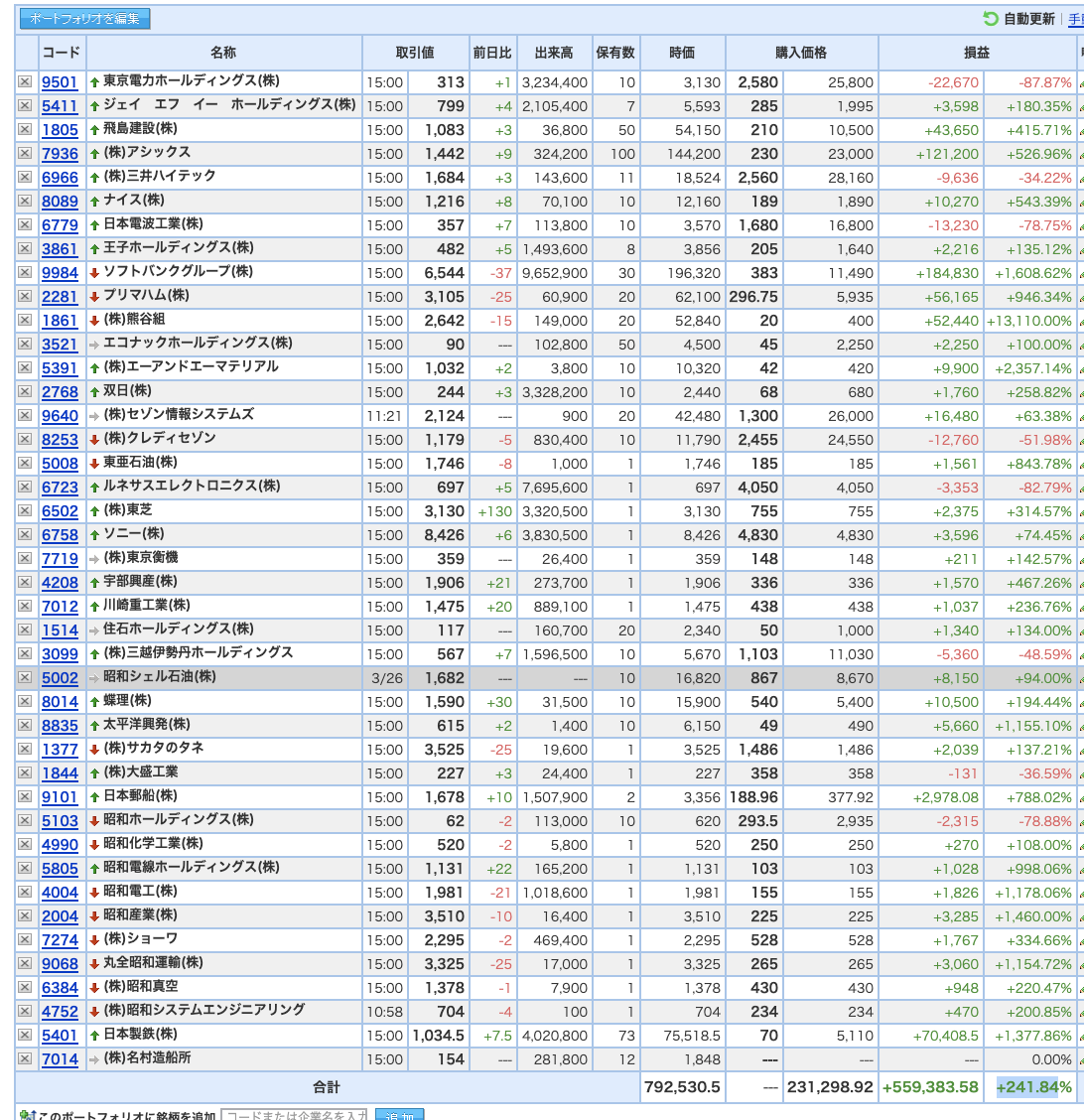The width and height of the screenshot is (1084, 1120).
Task: Click the delete icon for code 2768 双日
Action: tap(25, 391)
